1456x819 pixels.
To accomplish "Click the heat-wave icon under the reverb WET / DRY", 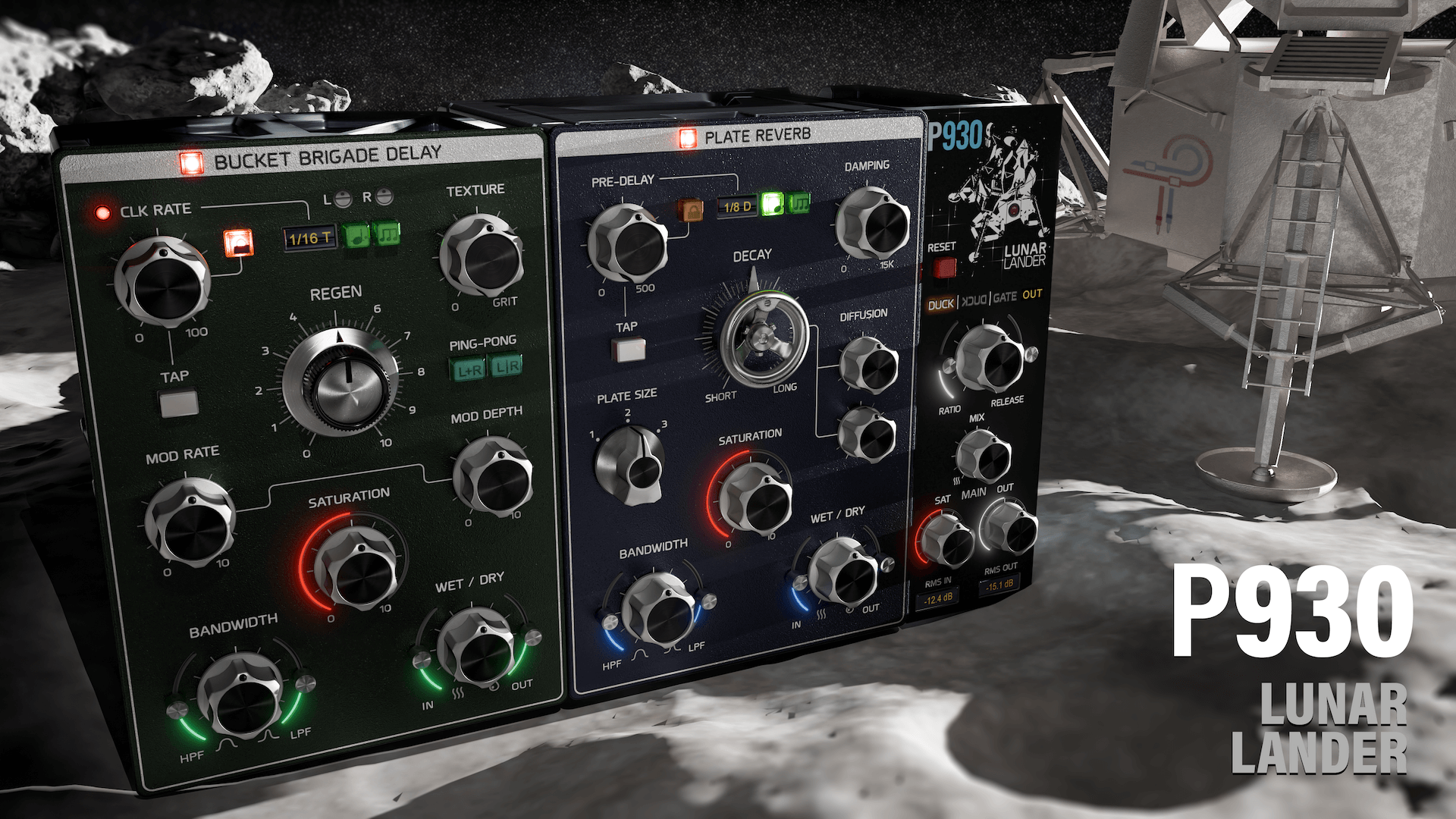I will (x=821, y=616).
